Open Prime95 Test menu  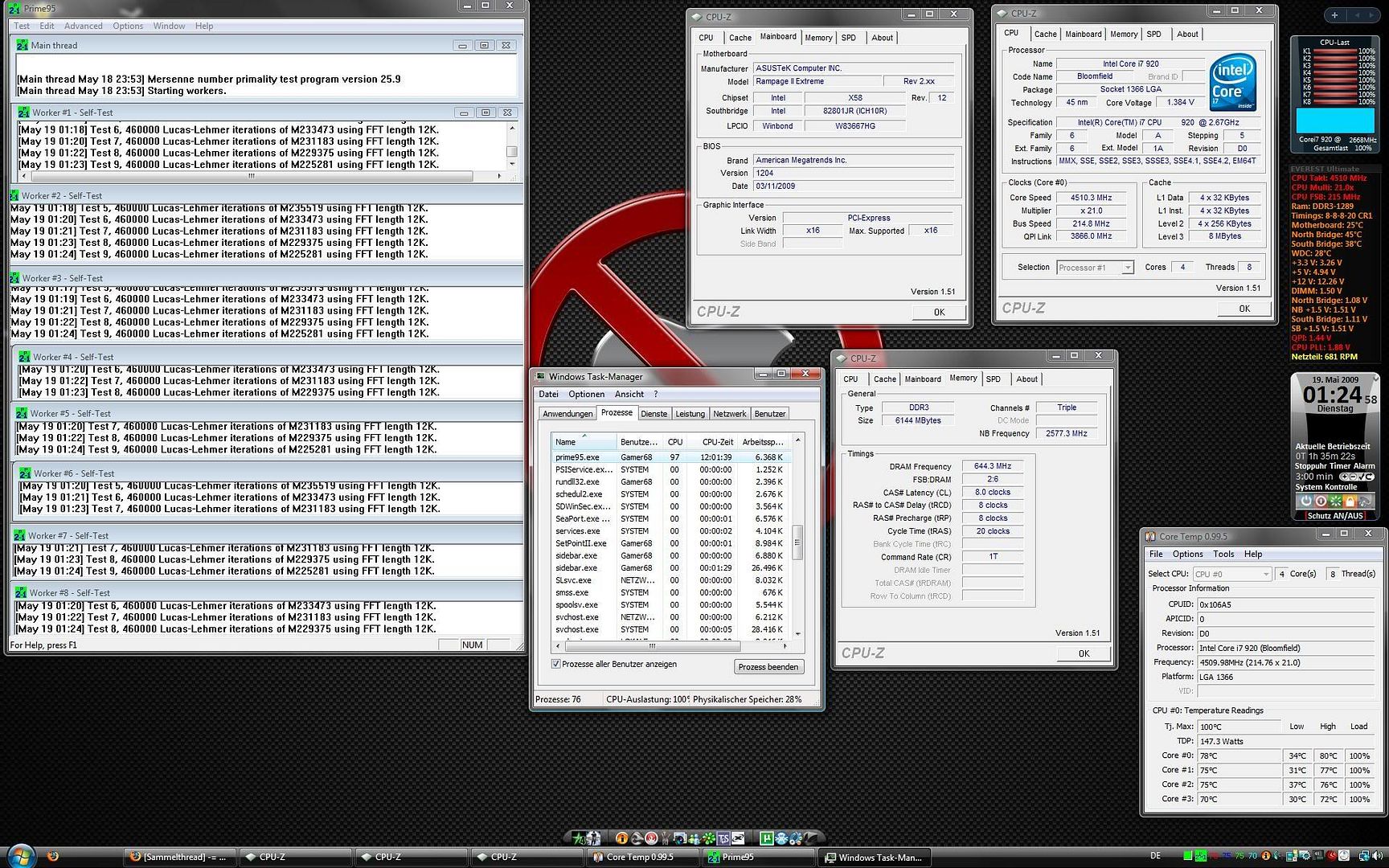22,26
